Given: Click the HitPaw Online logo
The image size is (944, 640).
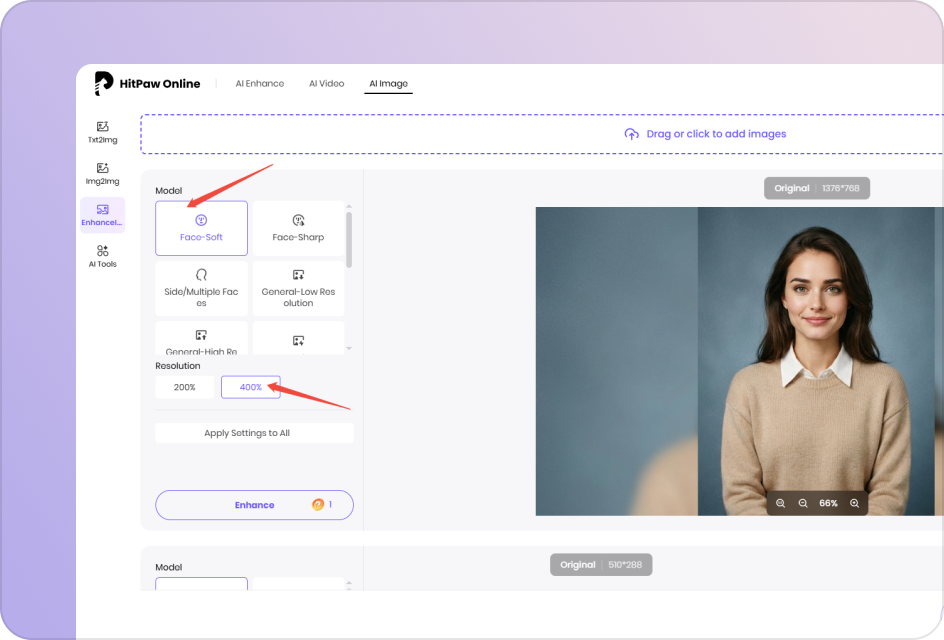Looking at the screenshot, I should click(147, 84).
